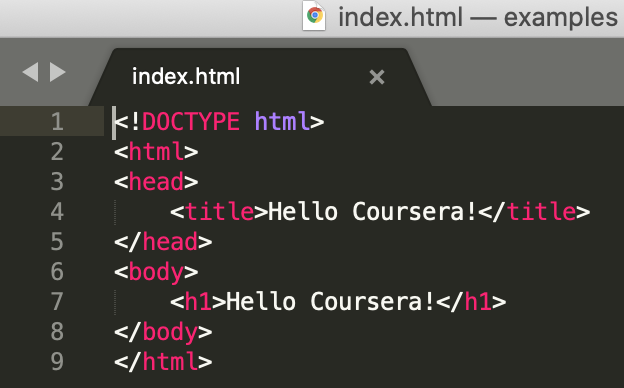624x388 pixels.
Task: Click the closing </h1> tag on line 7
Action: tap(472, 301)
